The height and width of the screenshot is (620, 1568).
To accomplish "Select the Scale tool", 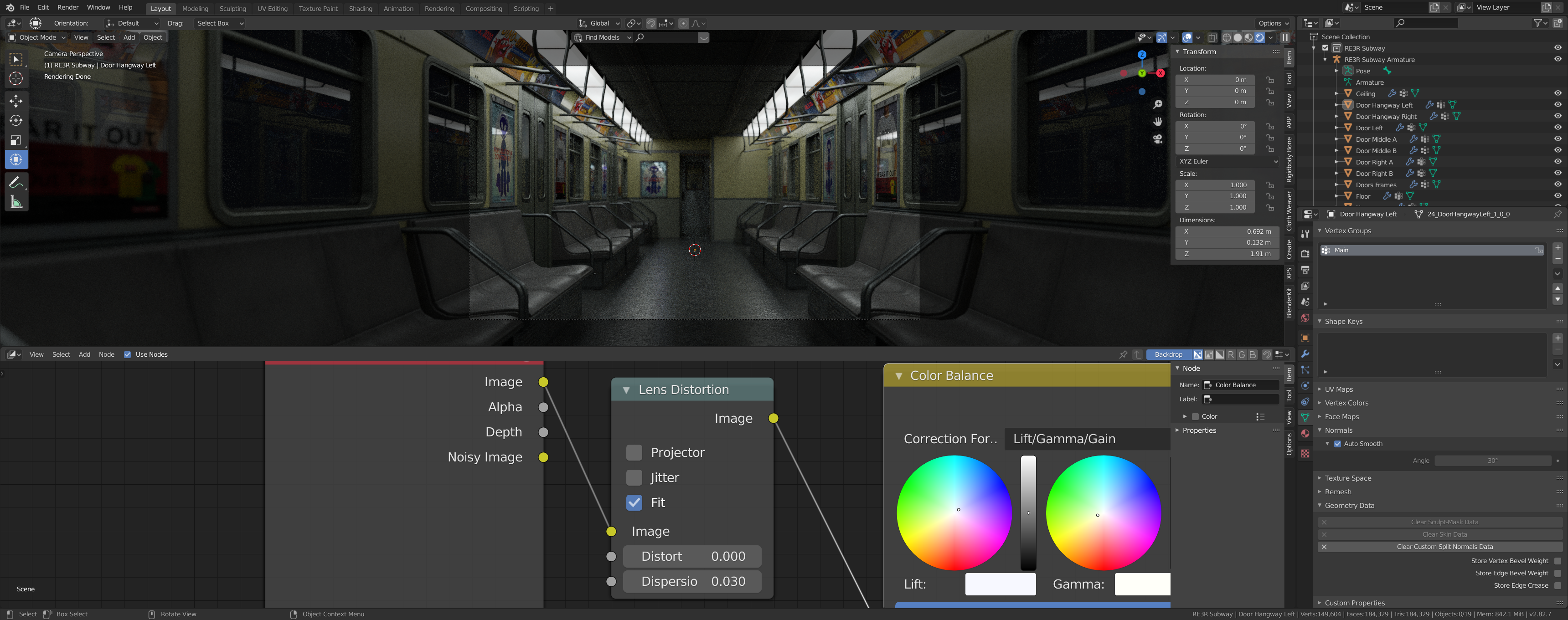I will pos(16,140).
